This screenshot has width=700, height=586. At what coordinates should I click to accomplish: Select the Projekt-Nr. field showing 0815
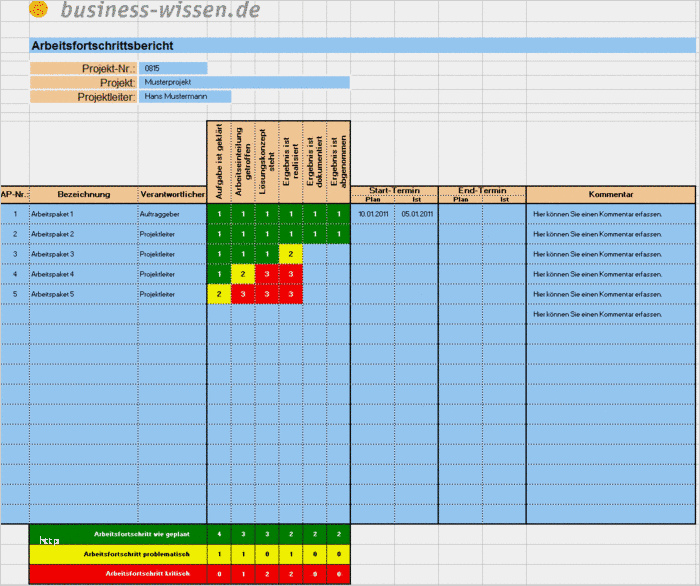[173, 68]
